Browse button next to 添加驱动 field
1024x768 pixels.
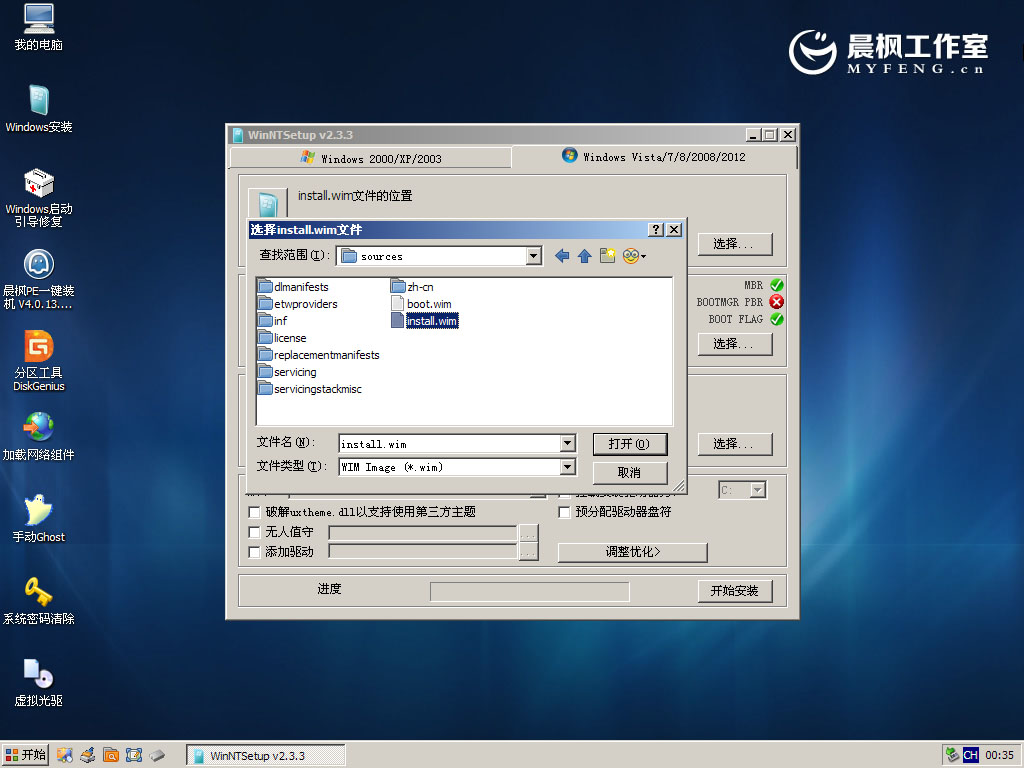[x=528, y=552]
